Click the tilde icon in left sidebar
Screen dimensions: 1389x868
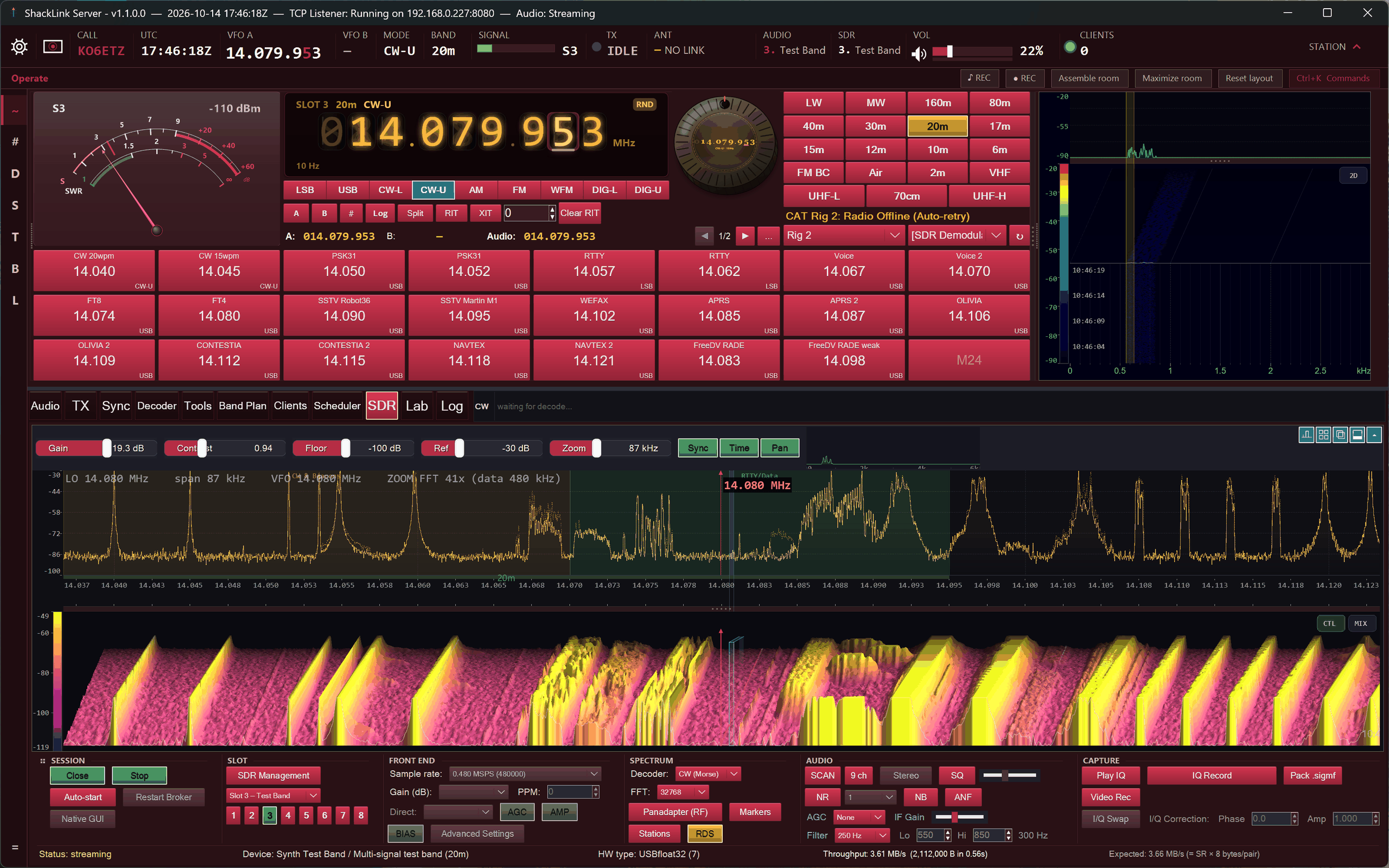[16, 111]
